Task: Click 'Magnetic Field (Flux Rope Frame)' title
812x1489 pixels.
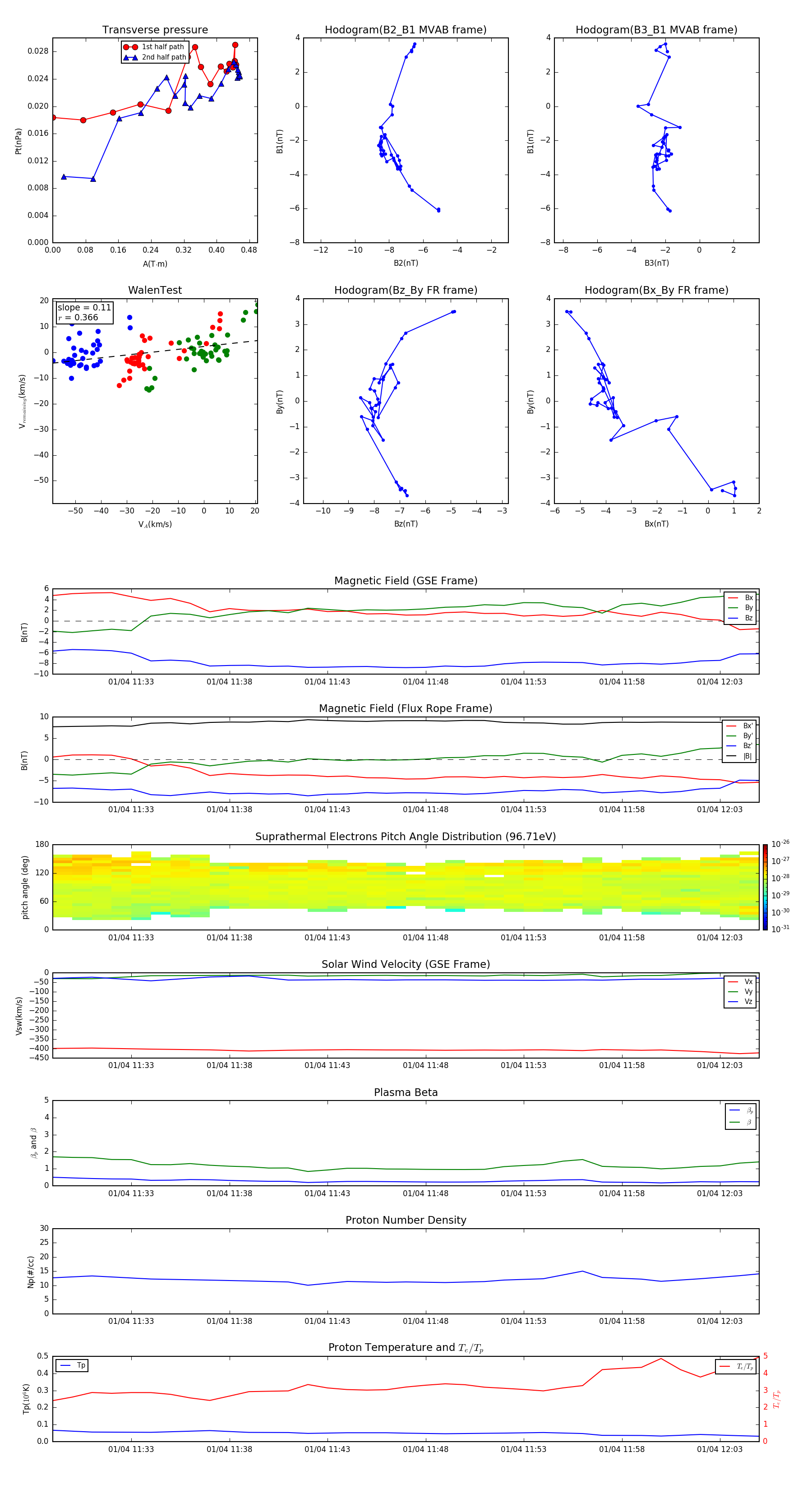Action: point(406,709)
